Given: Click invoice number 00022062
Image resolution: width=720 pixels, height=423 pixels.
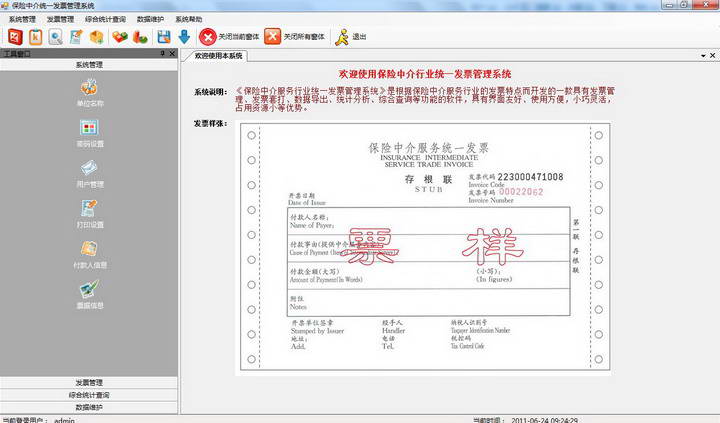Looking at the screenshot, I should (x=521, y=192).
